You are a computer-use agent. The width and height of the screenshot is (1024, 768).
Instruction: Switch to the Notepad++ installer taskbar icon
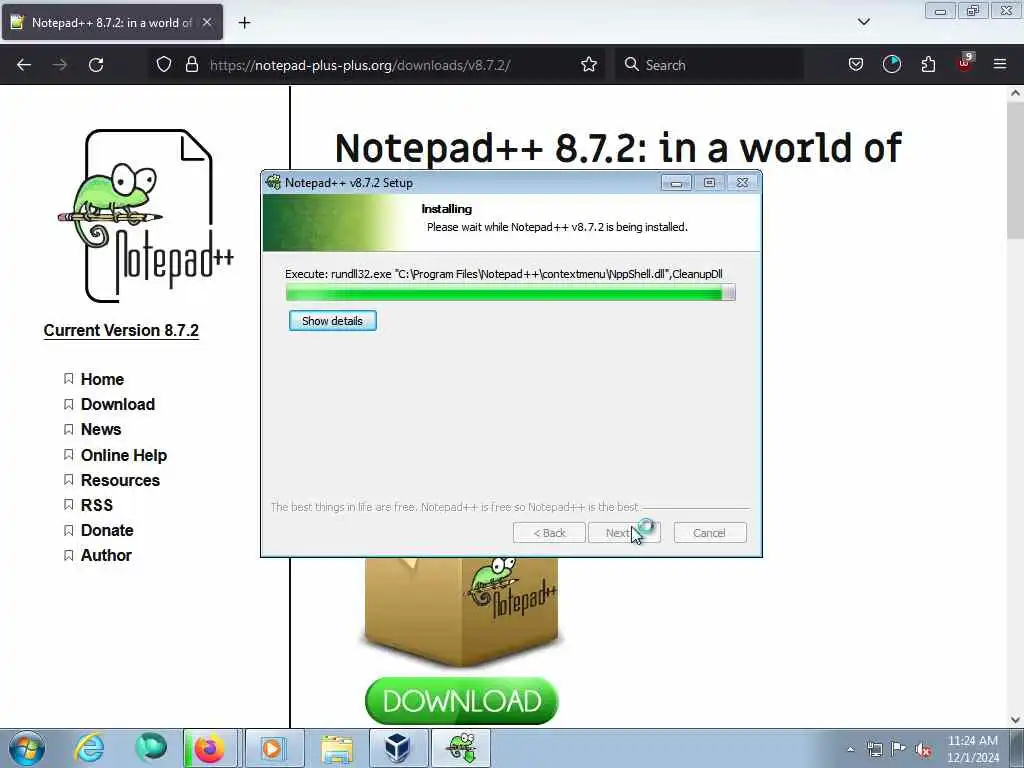coord(461,748)
